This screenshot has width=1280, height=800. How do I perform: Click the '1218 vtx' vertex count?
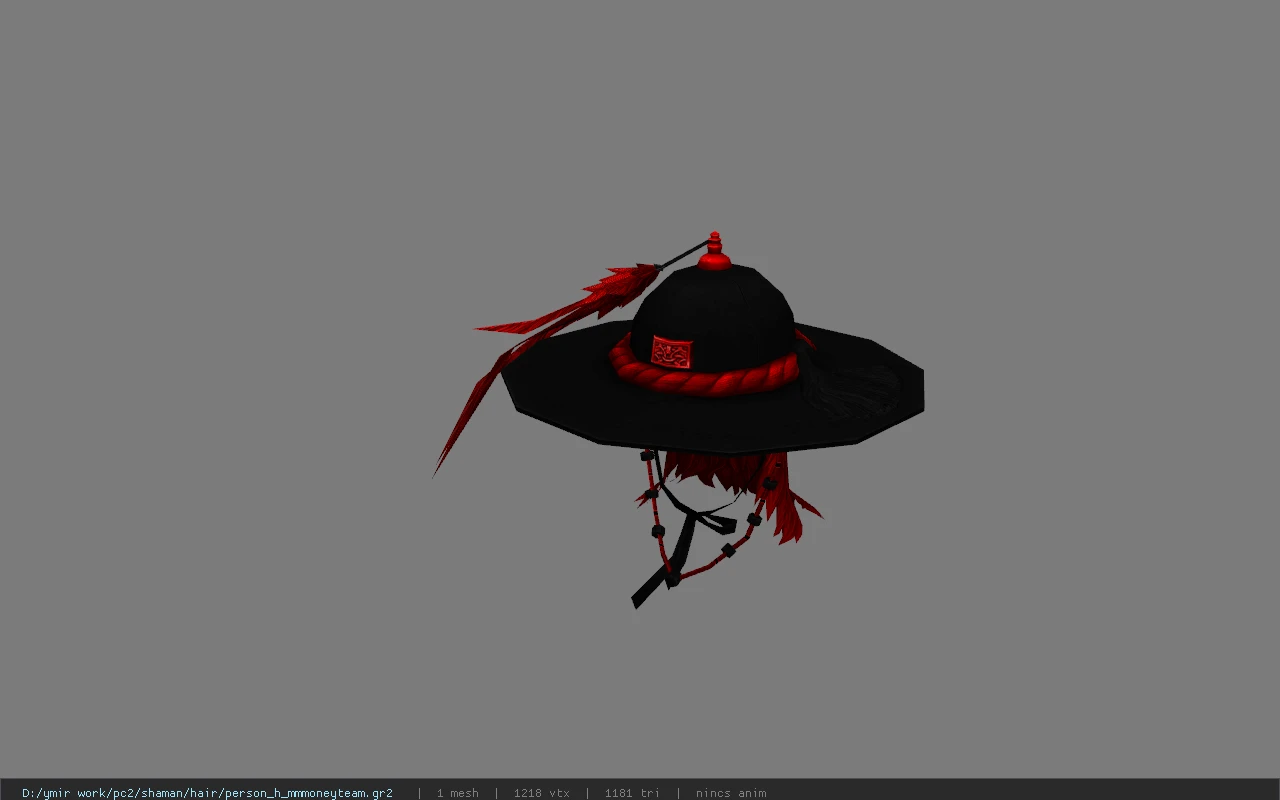(x=541, y=793)
